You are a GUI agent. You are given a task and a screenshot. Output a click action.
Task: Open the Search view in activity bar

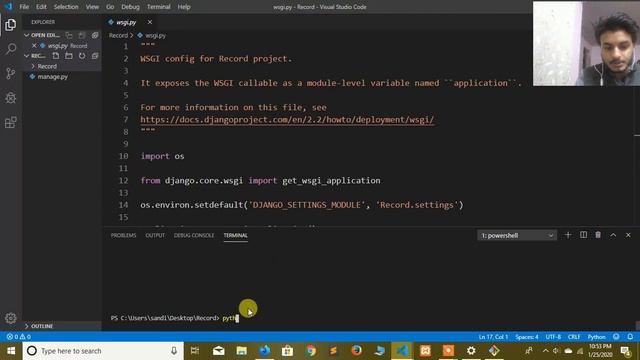pyautogui.click(x=11, y=49)
